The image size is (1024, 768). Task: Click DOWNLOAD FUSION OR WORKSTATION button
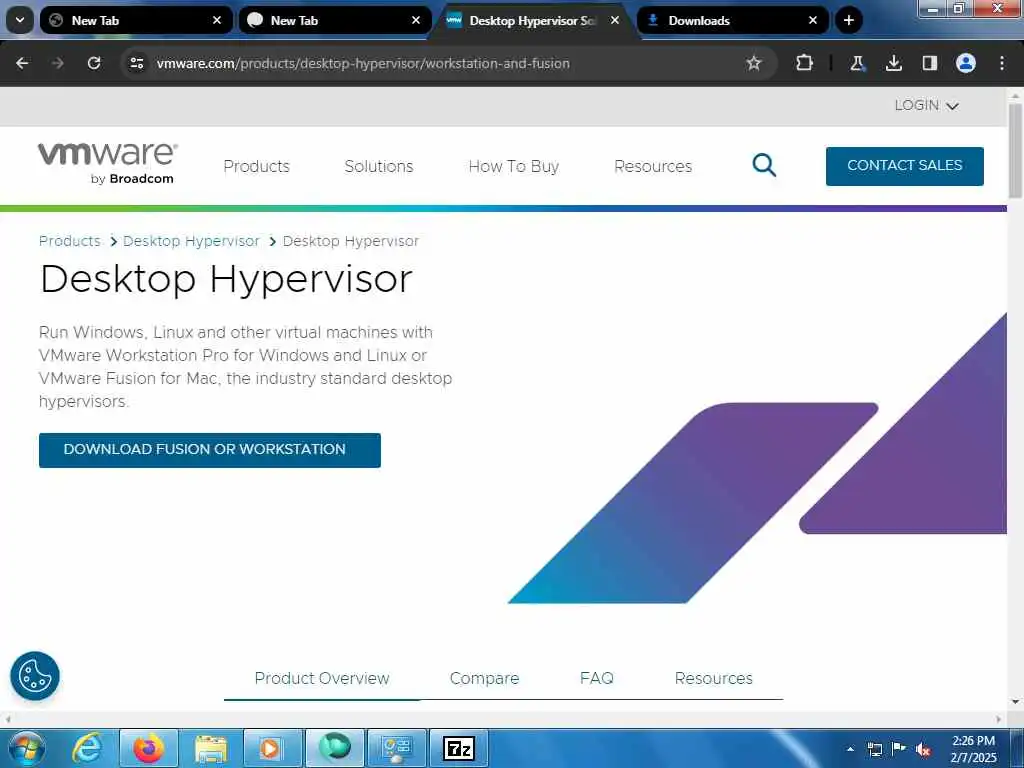point(210,450)
